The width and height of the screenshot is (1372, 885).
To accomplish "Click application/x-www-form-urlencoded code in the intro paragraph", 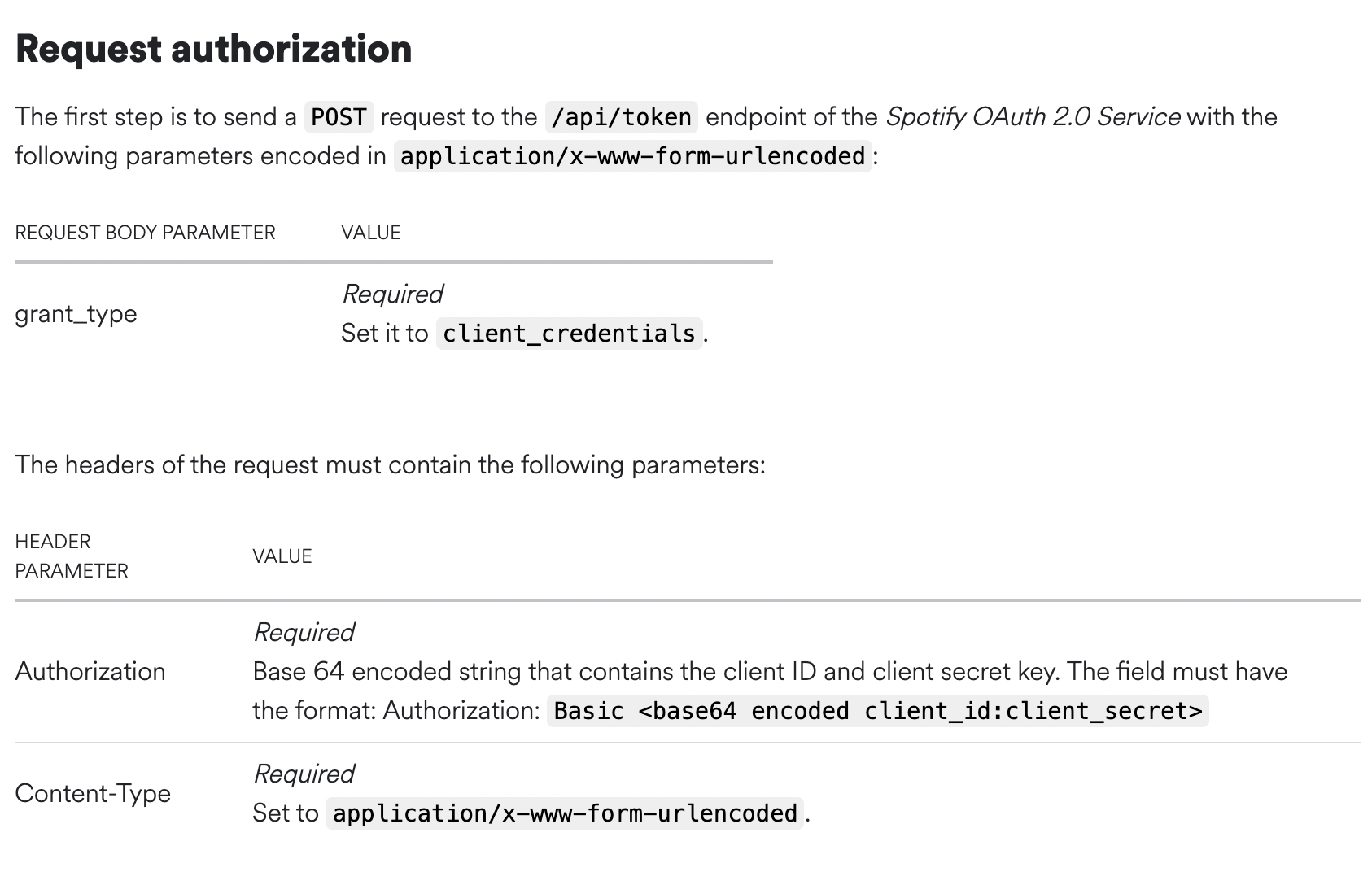I will click(633, 155).
